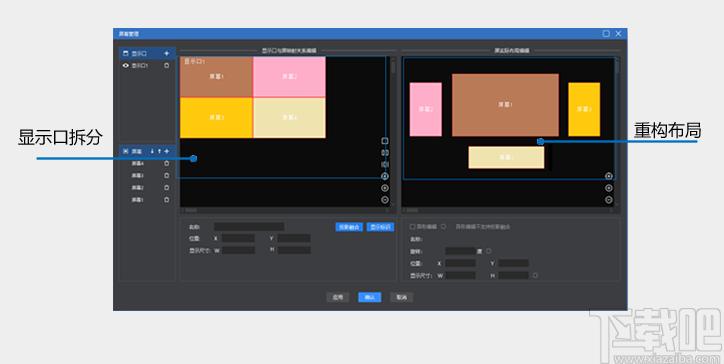Select the pink screen block in the mapping canvas
This screenshot has height=364, width=724.
[x=289, y=77]
